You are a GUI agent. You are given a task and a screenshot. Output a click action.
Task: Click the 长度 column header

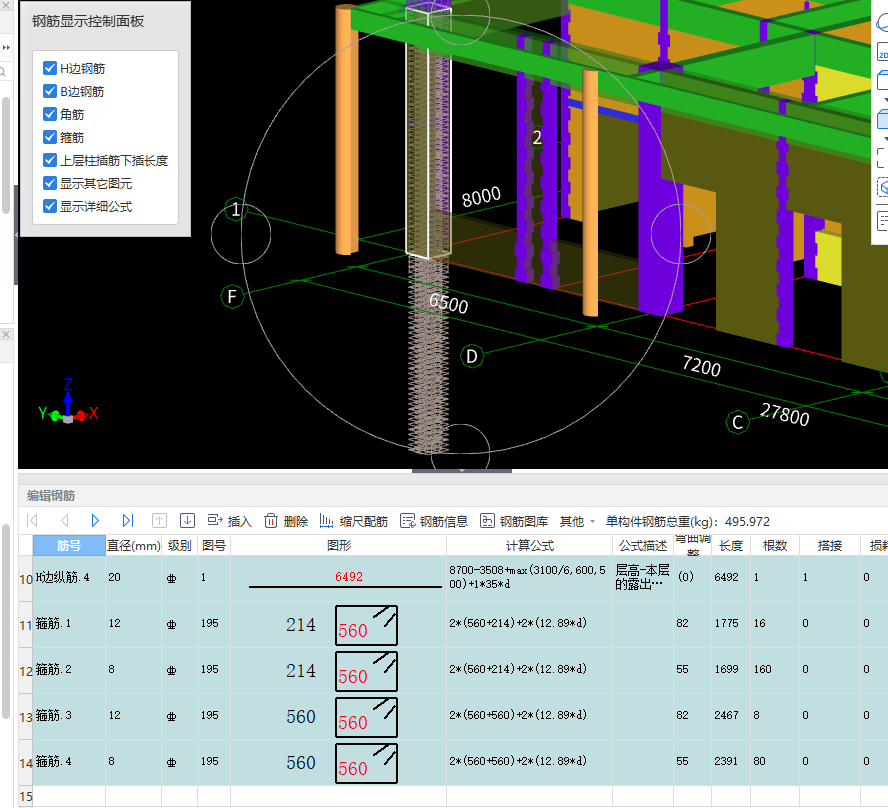(731, 545)
